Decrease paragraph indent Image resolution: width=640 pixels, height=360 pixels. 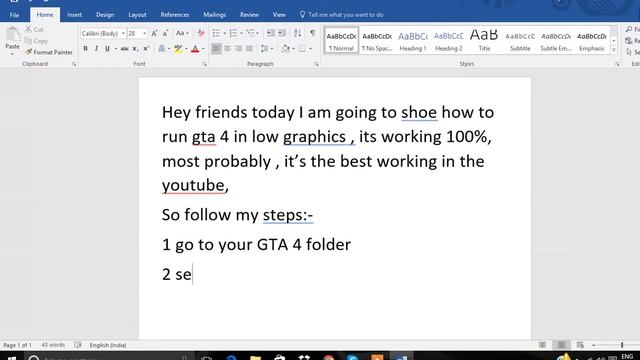270,33
